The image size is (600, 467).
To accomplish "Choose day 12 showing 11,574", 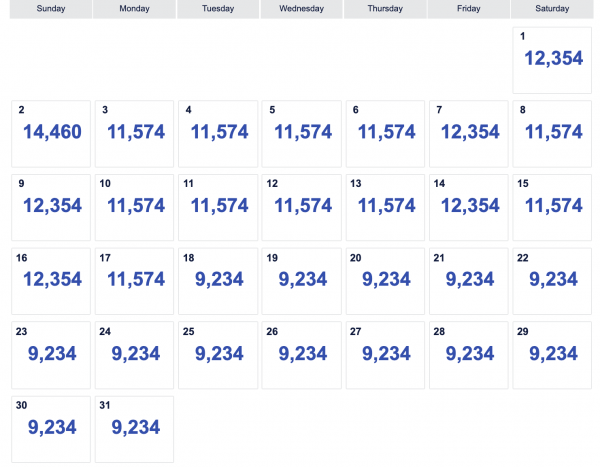I will [302, 206].
